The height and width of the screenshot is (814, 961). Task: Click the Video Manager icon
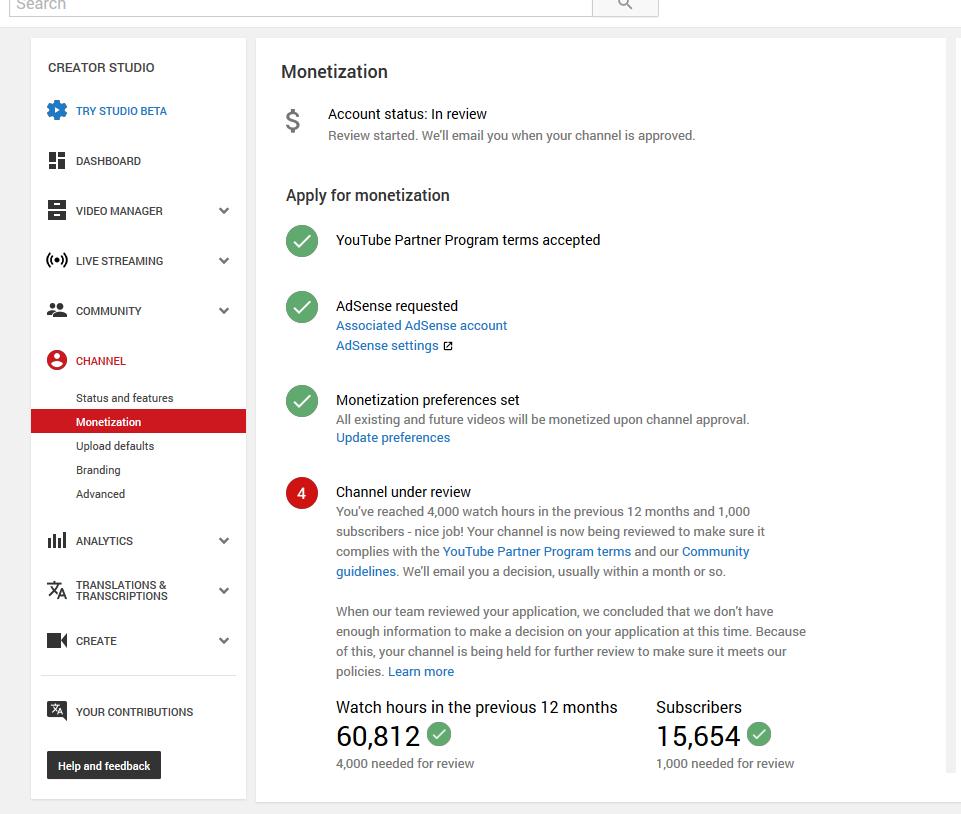tap(57, 210)
